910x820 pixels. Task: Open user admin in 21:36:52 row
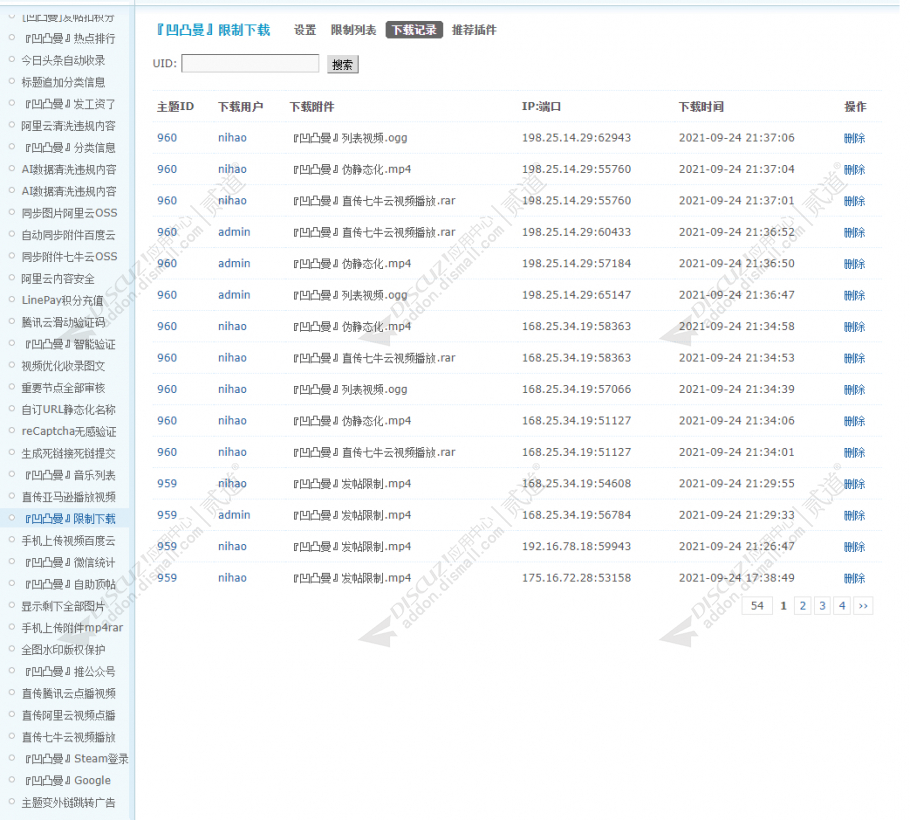pos(234,232)
